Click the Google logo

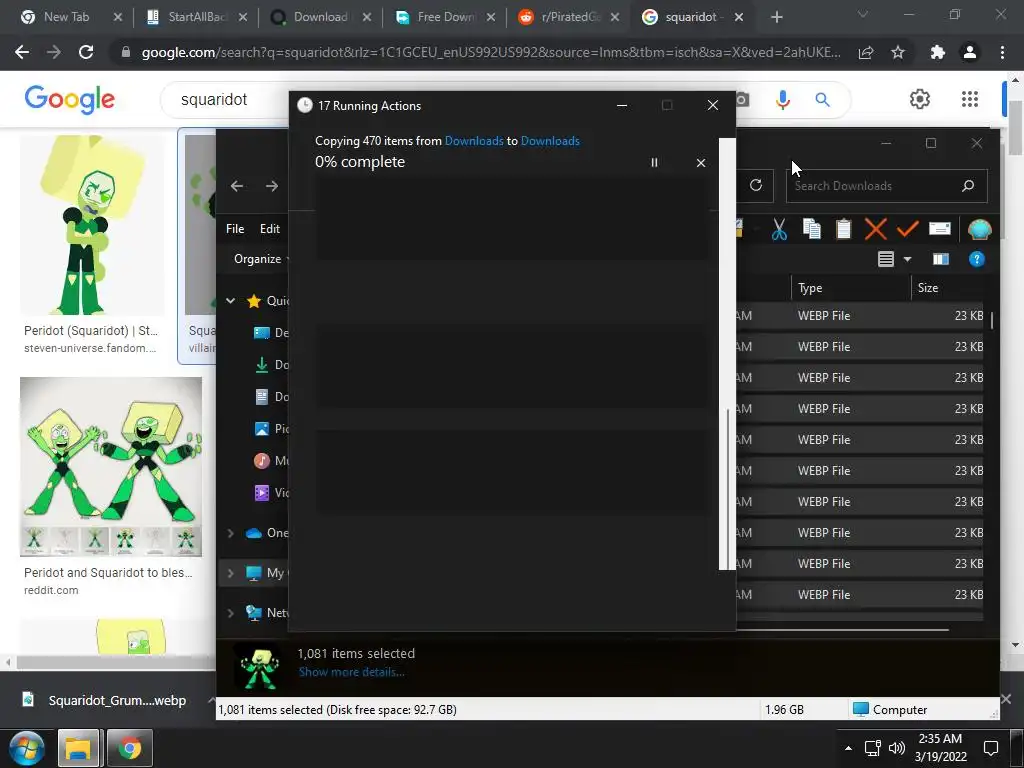click(x=69, y=99)
